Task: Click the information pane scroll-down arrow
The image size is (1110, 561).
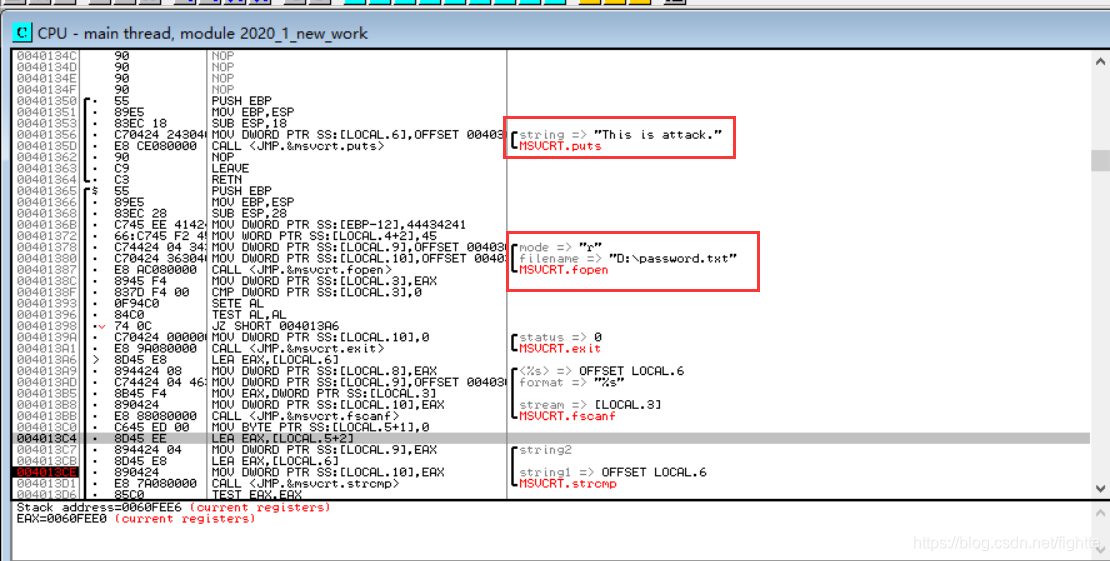Action: [1100, 550]
